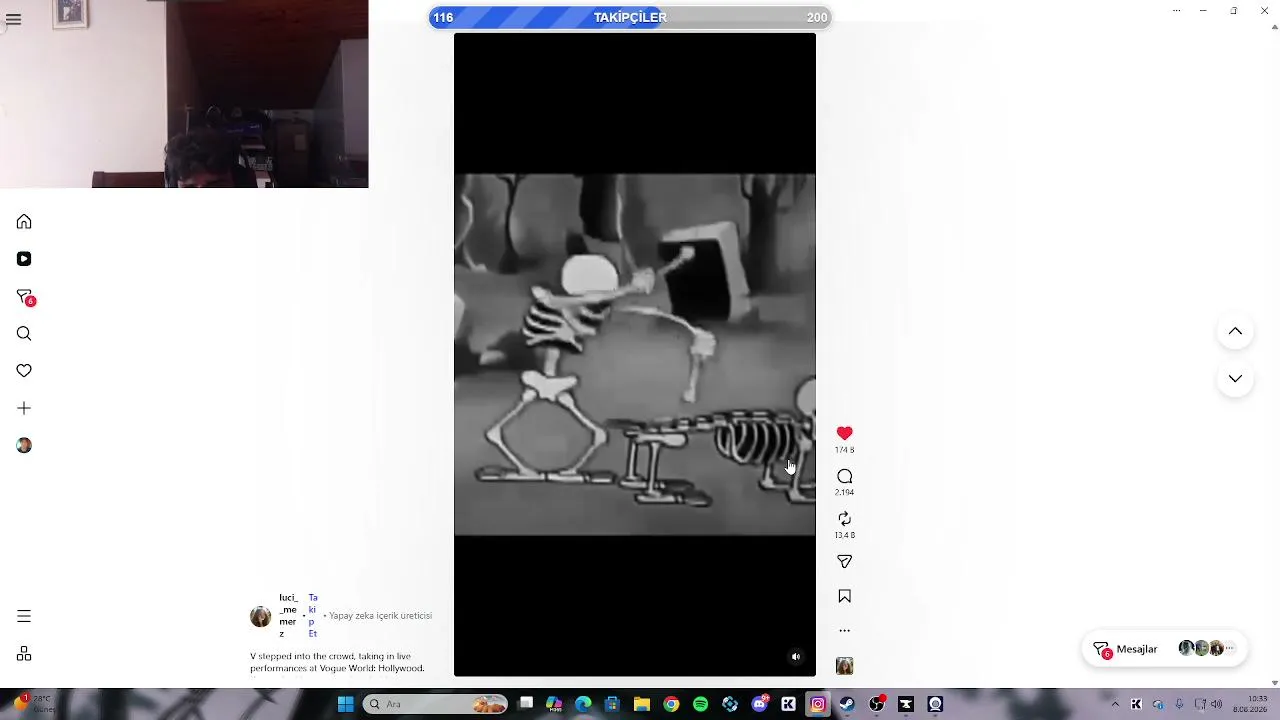Click the comment count 2.194
This screenshot has width=1280, height=720.
click(844, 493)
